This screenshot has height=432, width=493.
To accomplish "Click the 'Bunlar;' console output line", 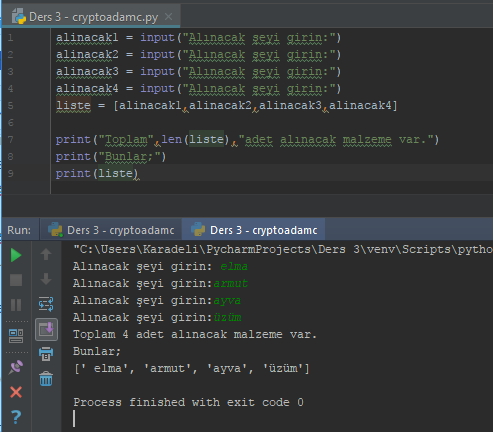I will pos(97,352).
